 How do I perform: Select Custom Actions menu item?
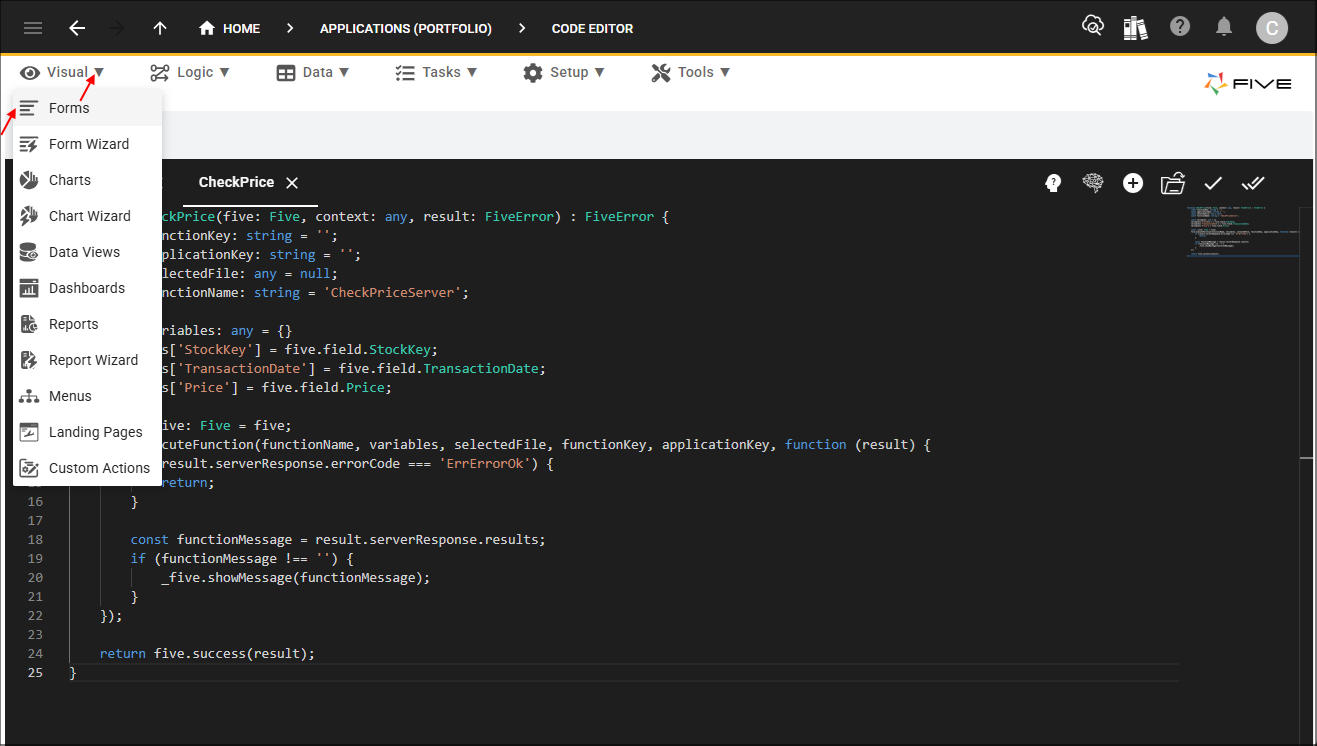pos(87,468)
